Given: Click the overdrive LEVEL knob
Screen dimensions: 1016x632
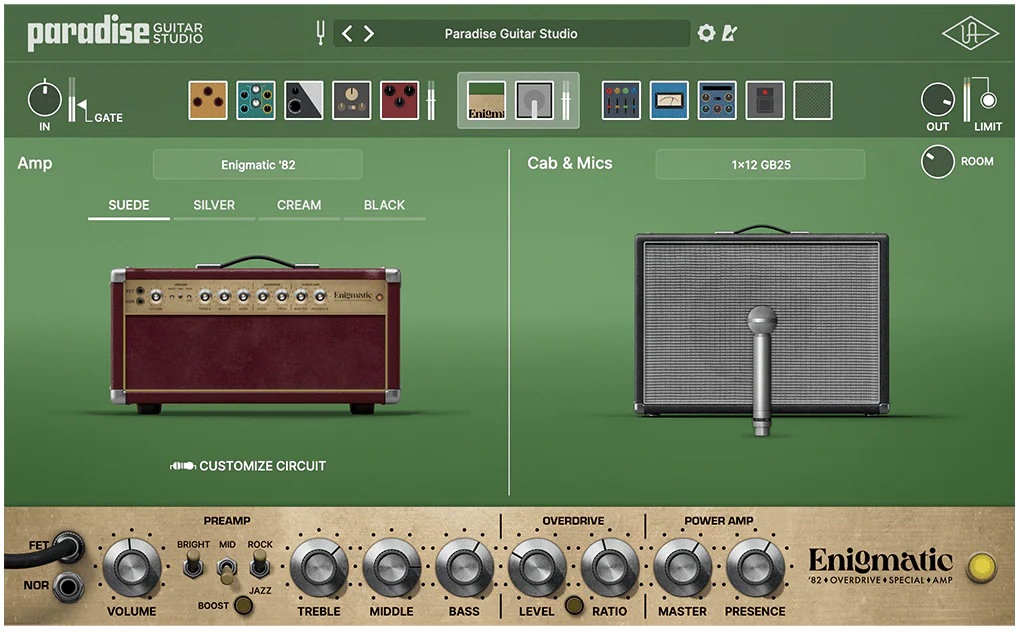Looking at the screenshot, I should click(x=537, y=568).
